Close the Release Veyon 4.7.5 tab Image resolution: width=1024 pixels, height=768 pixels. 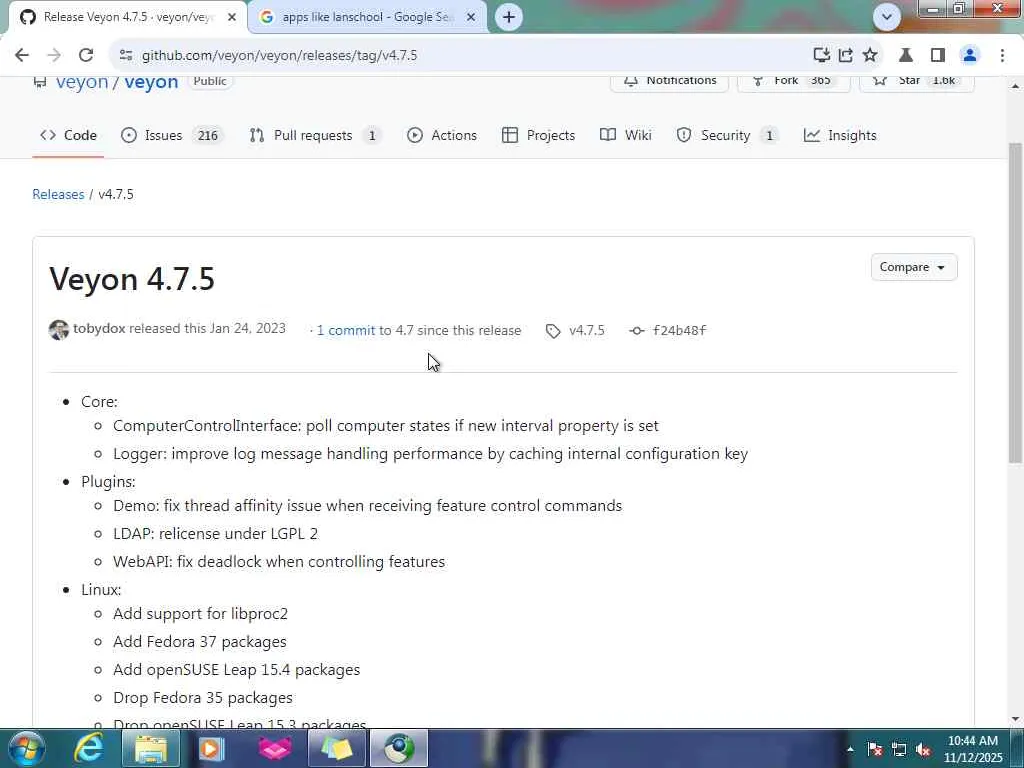tap(231, 17)
